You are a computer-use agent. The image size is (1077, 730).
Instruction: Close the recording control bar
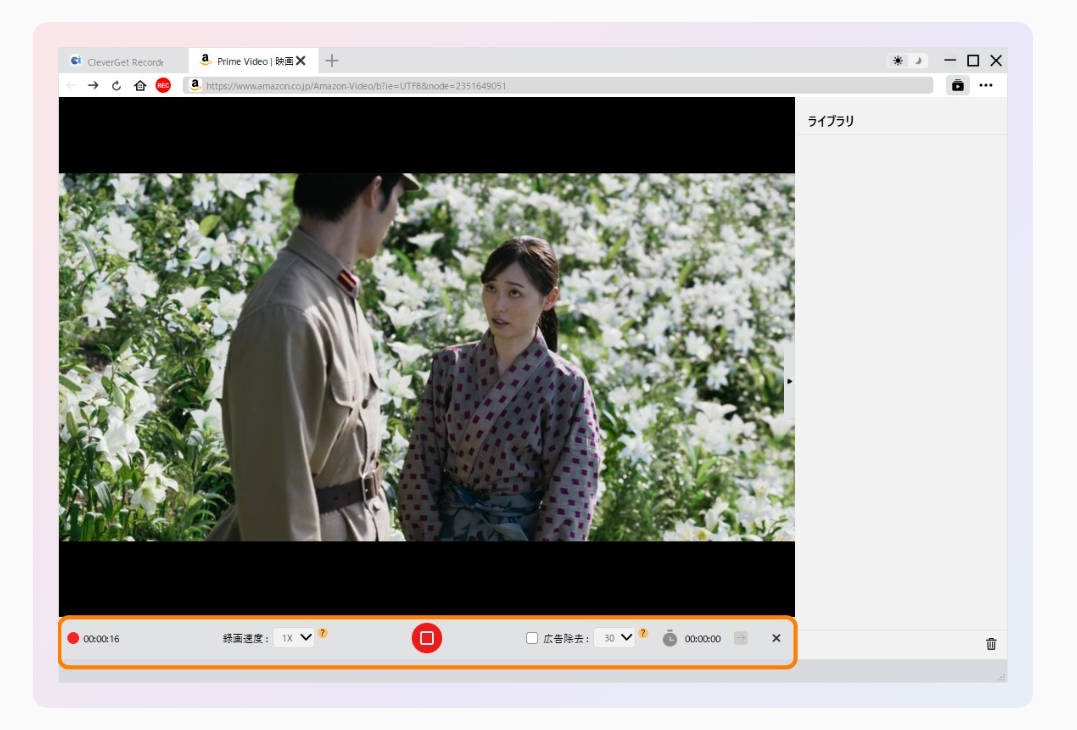(776, 638)
